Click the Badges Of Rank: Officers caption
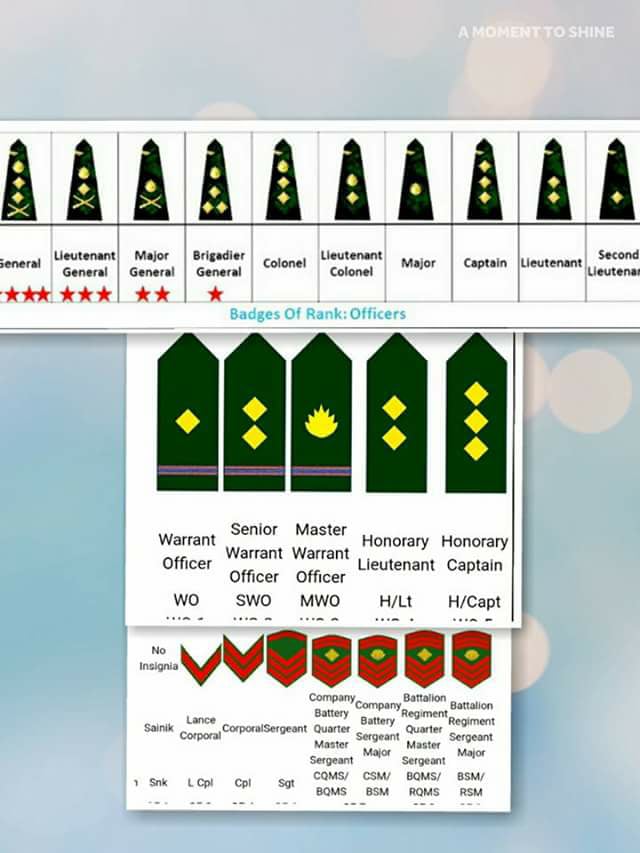 coord(318,314)
